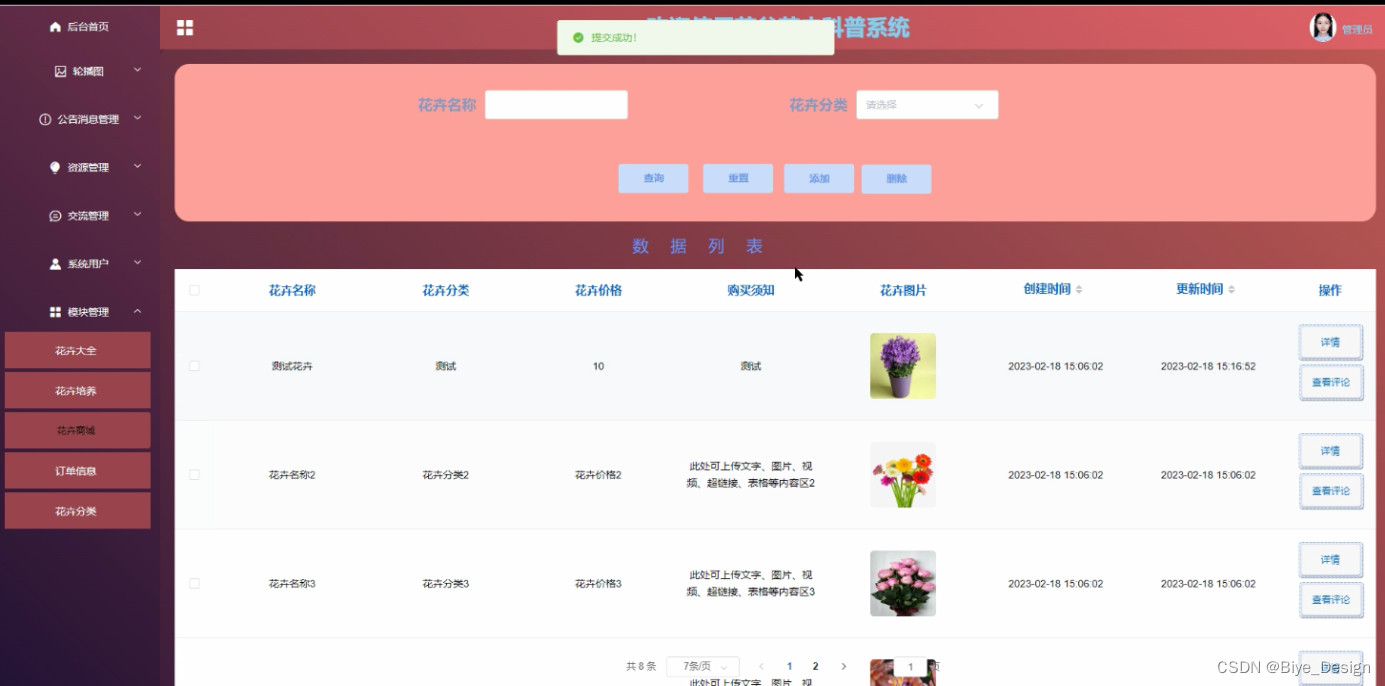Go to next page with right arrow
The width and height of the screenshot is (1385, 686).
pos(843,666)
